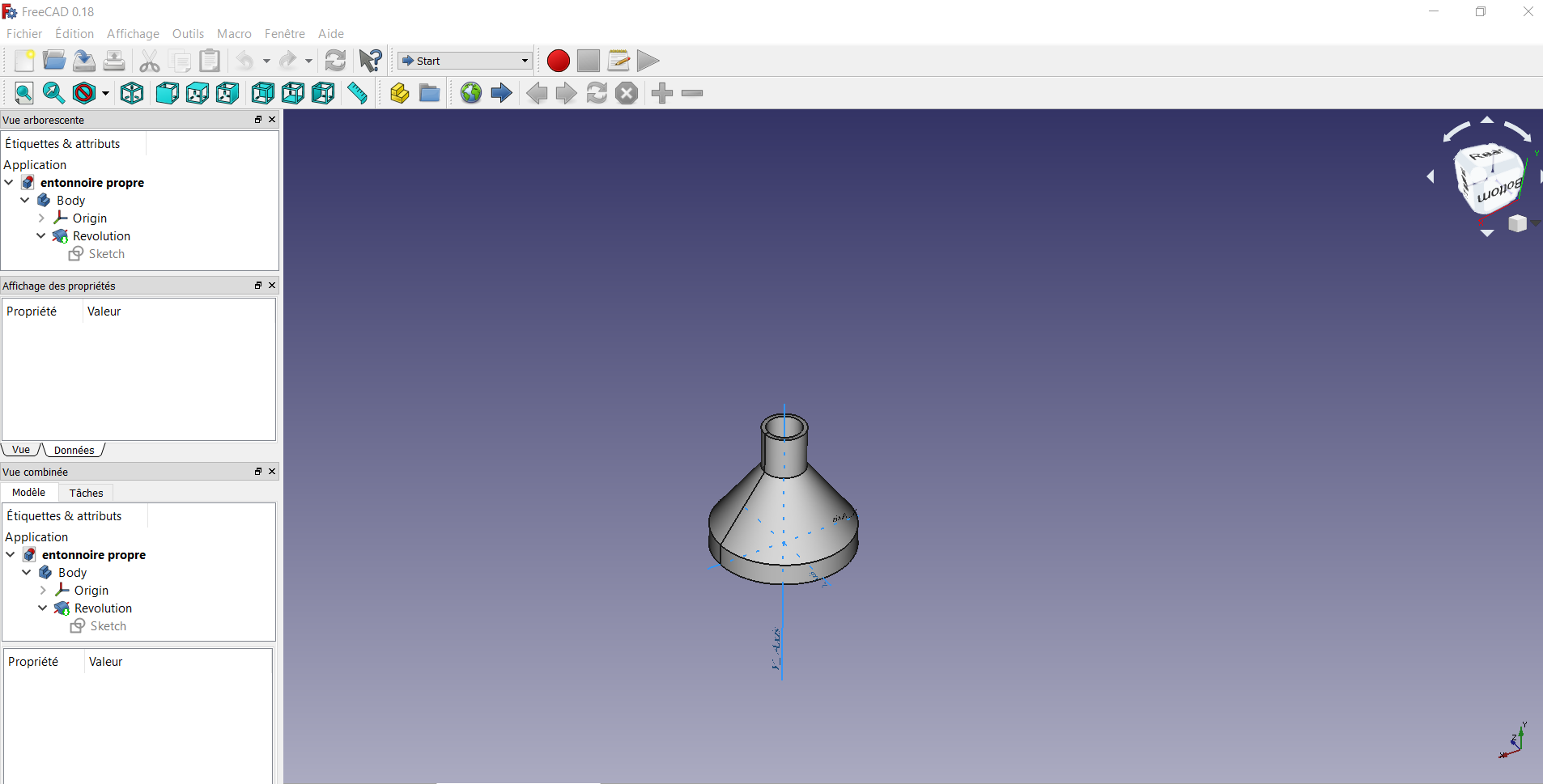This screenshot has height=784, width=1543.
Task: Create a new part with yellow icon
Action: click(399, 94)
